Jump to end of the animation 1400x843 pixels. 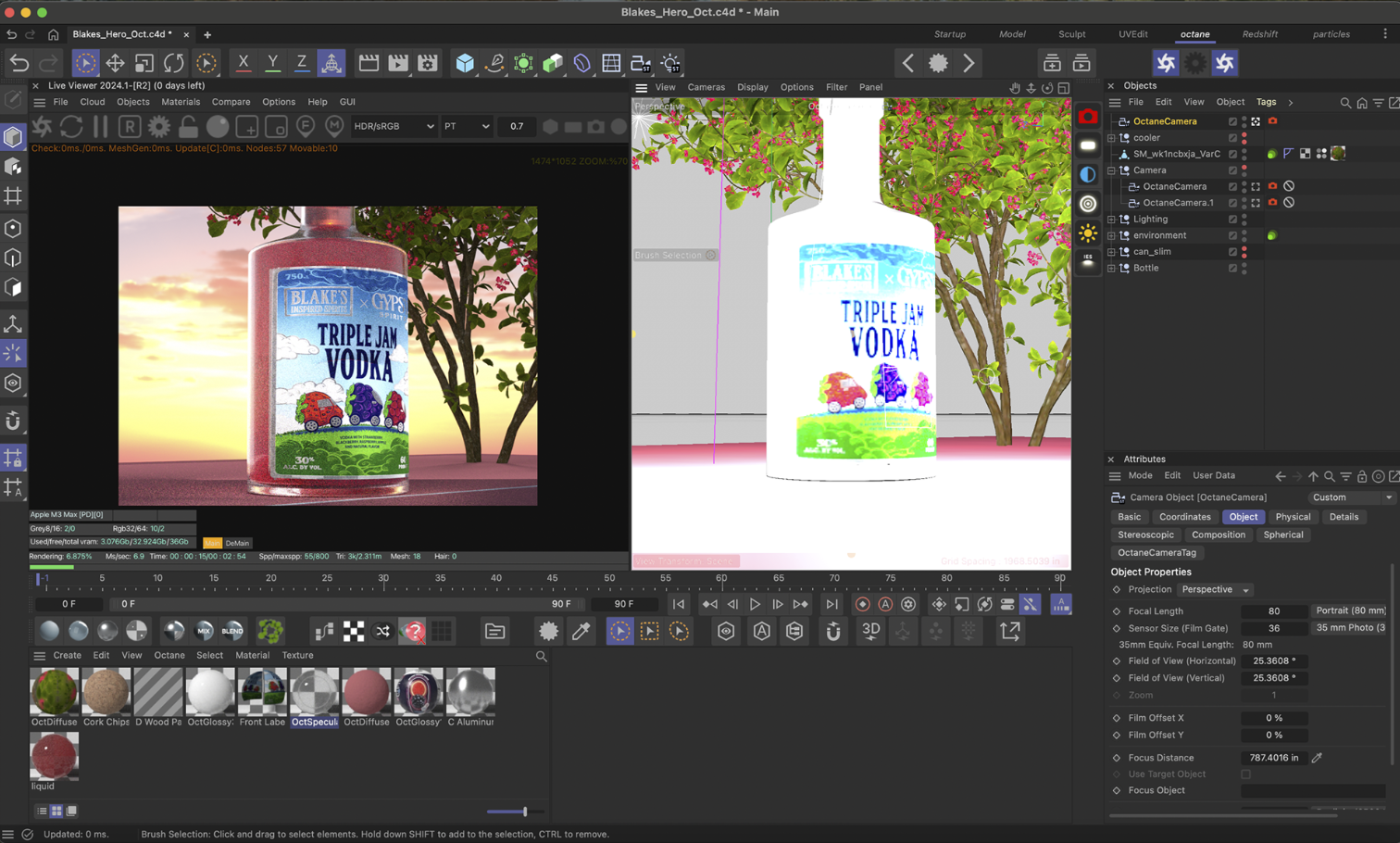831,604
